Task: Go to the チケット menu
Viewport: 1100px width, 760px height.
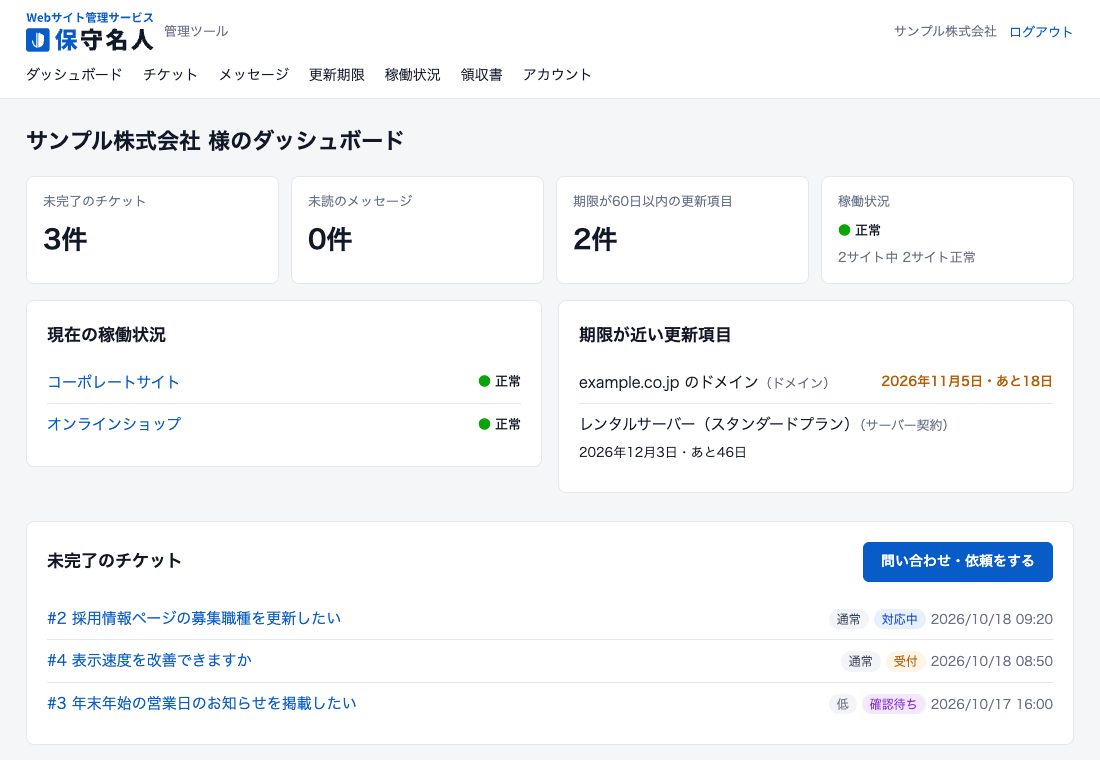Action: pos(170,74)
